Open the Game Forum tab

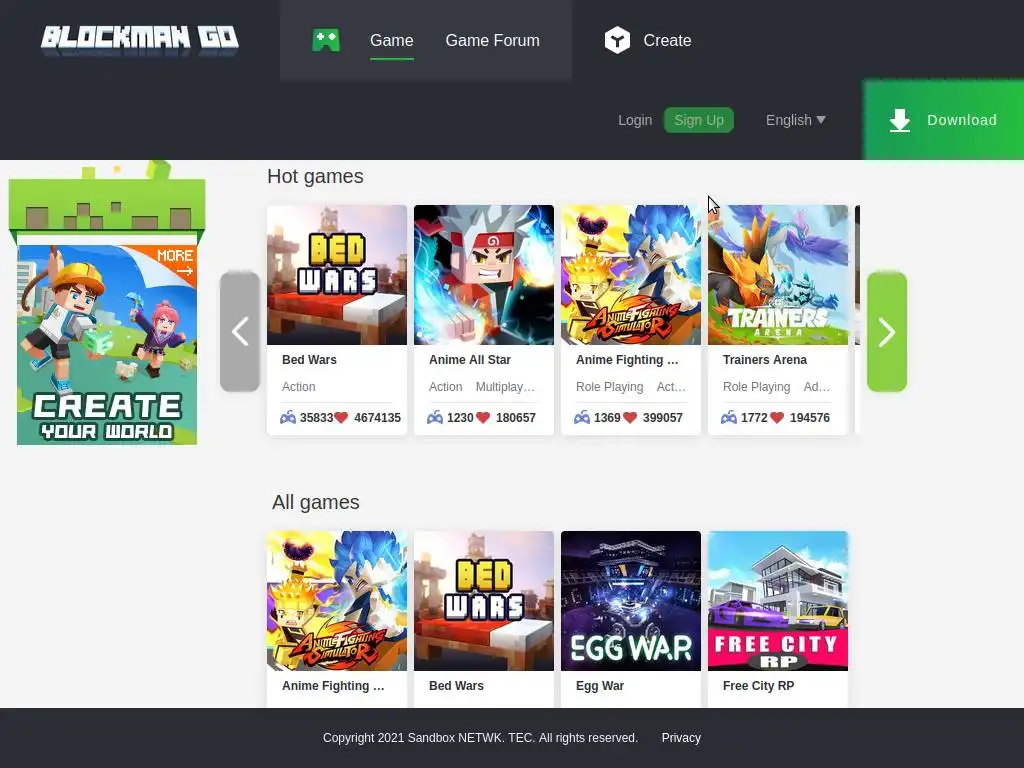pos(492,40)
